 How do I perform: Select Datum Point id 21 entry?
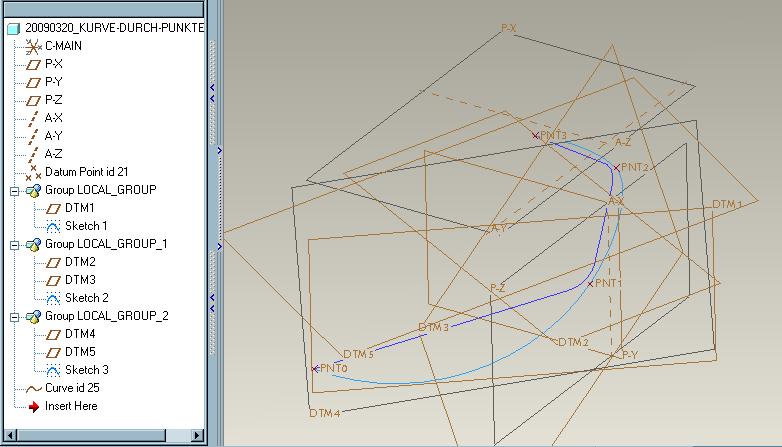[x=87, y=172]
